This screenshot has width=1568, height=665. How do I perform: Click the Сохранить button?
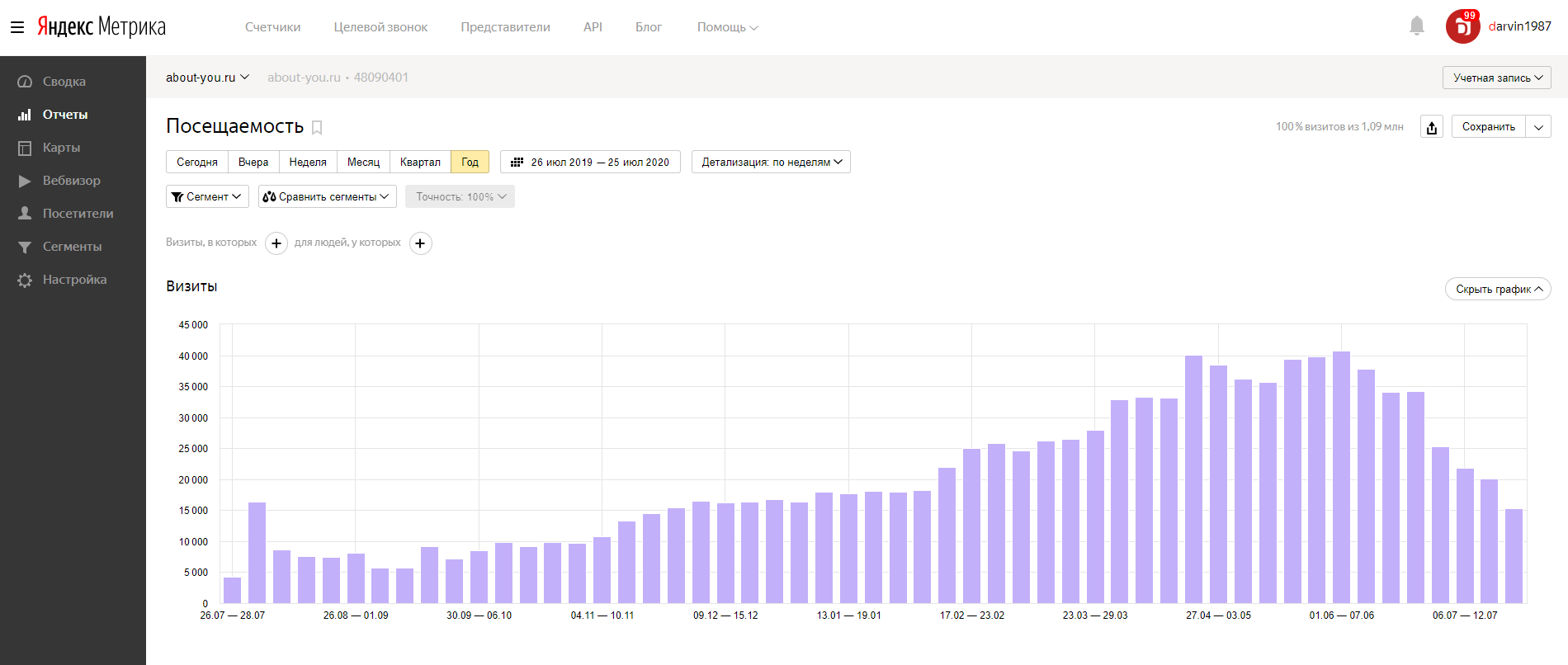pyautogui.click(x=1488, y=127)
